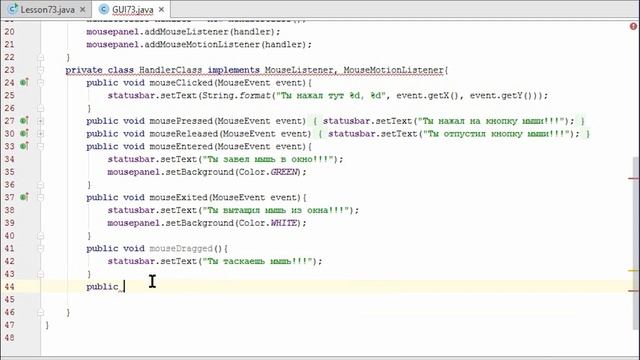This screenshot has height=360, width=640.
Task: Click the implements gutter icon at line 24
Action: [24, 82]
